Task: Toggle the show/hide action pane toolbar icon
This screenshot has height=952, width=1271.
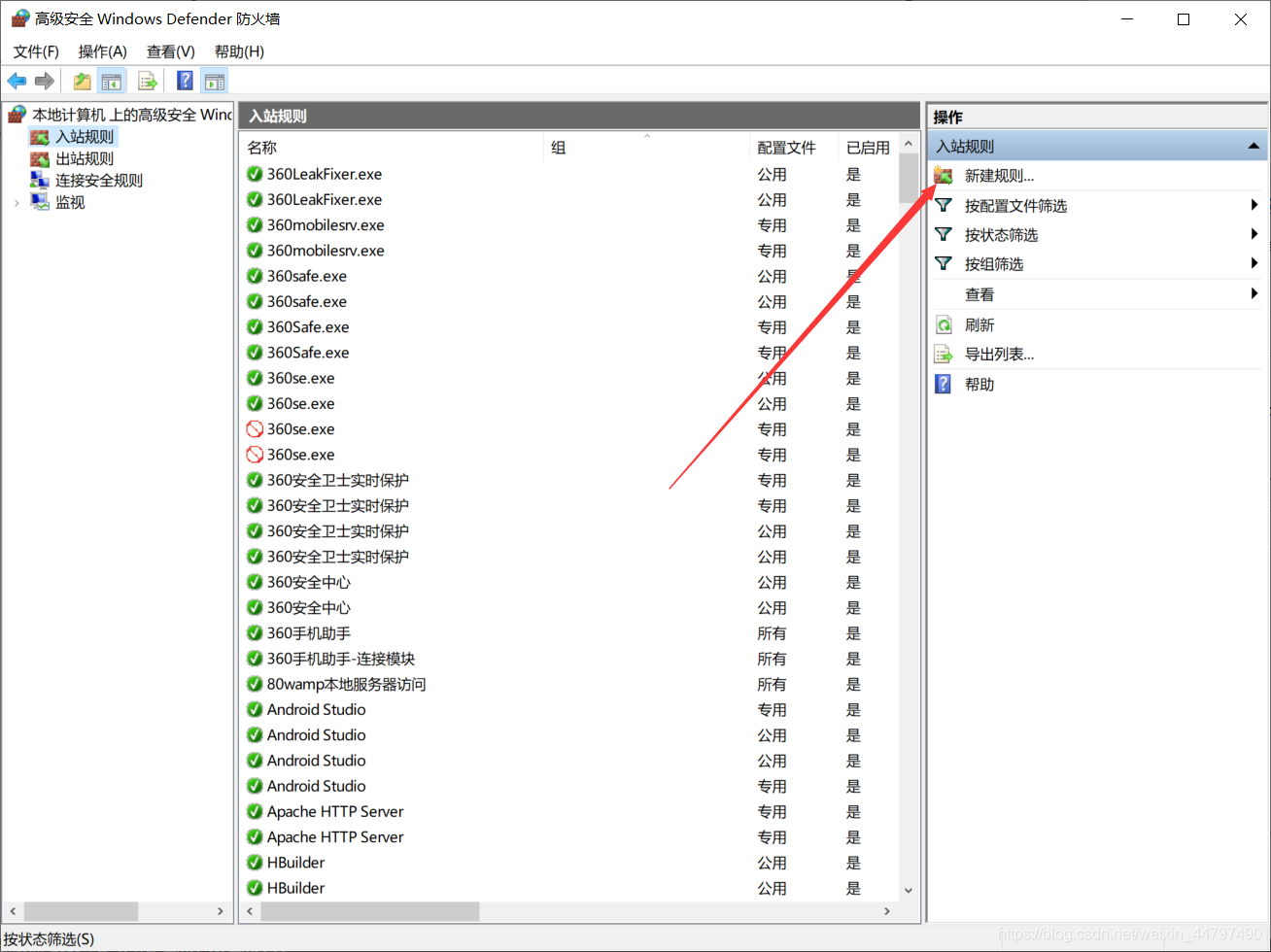Action: click(215, 82)
